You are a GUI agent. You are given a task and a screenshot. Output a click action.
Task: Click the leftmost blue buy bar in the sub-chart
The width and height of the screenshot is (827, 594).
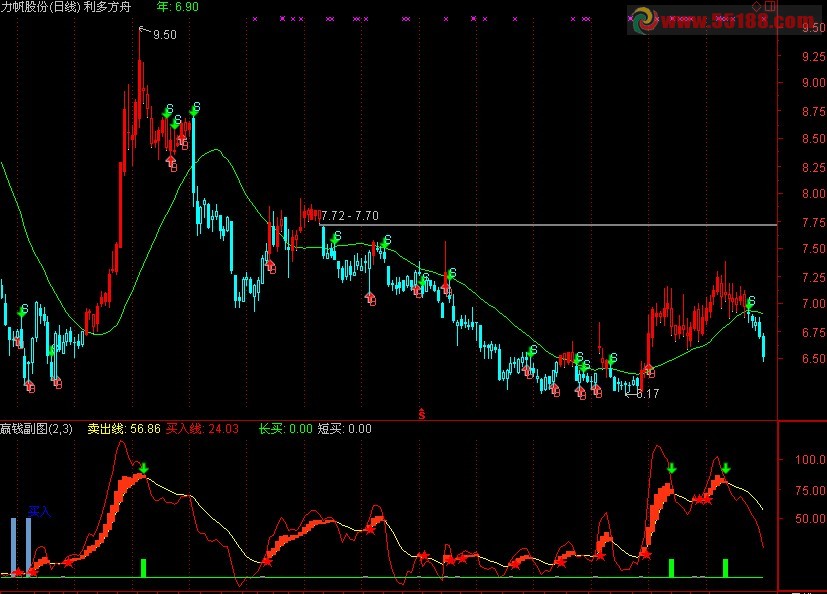coord(14,547)
